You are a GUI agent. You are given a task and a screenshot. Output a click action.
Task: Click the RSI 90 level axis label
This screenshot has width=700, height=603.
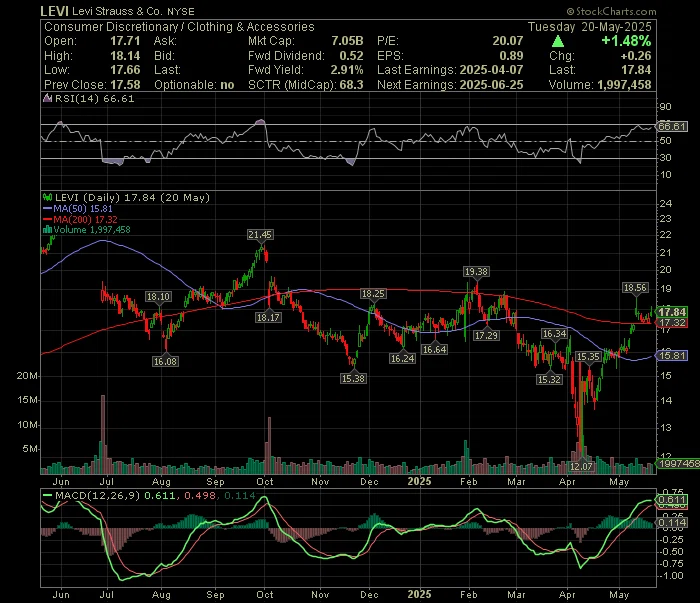pos(666,107)
